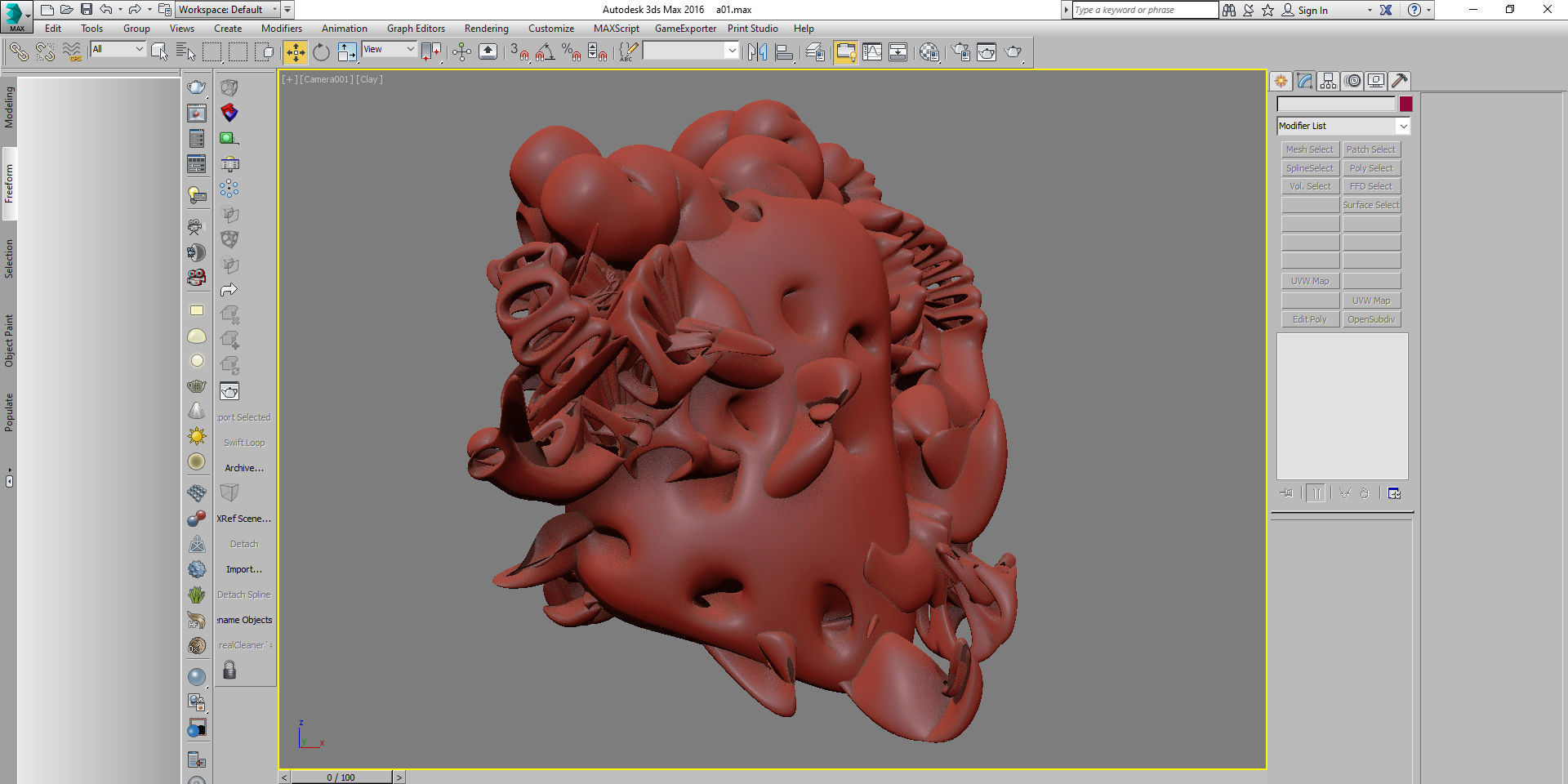Click the dark red object color swatch
This screenshot has width=1568, height=784.
pyautogui.click(x=1405, y=104)
